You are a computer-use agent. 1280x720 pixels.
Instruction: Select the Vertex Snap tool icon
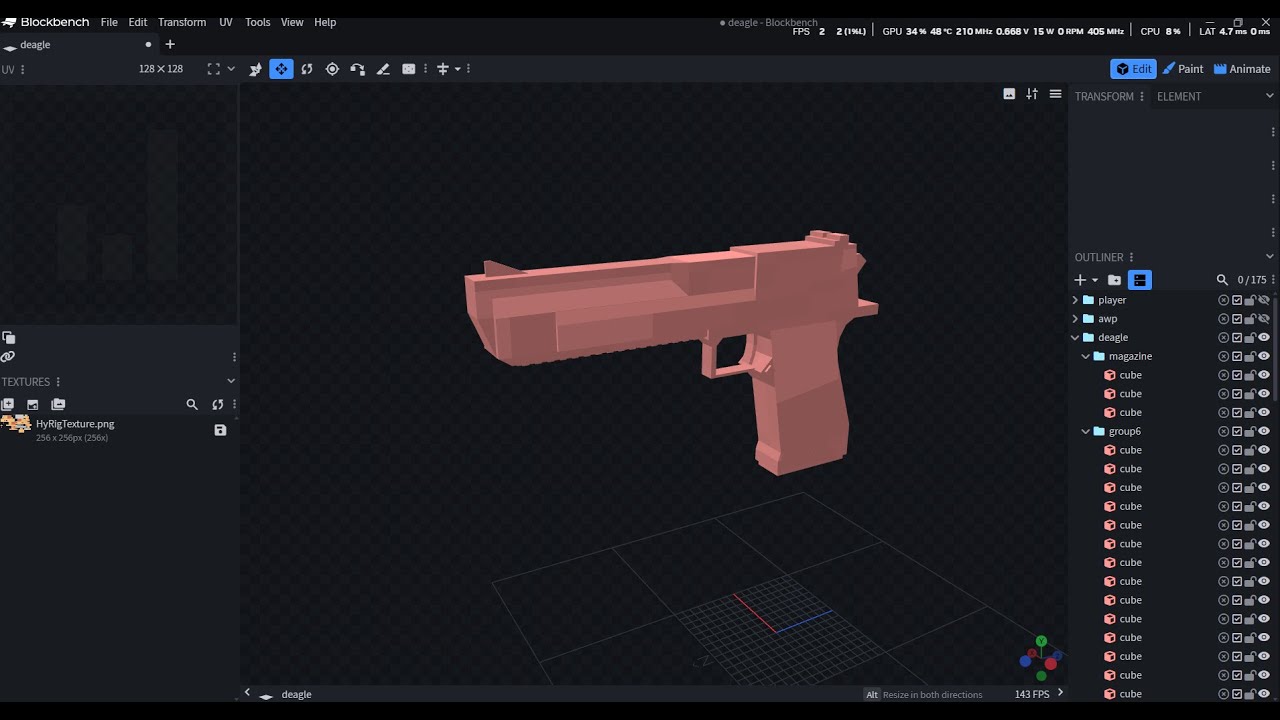358,69
